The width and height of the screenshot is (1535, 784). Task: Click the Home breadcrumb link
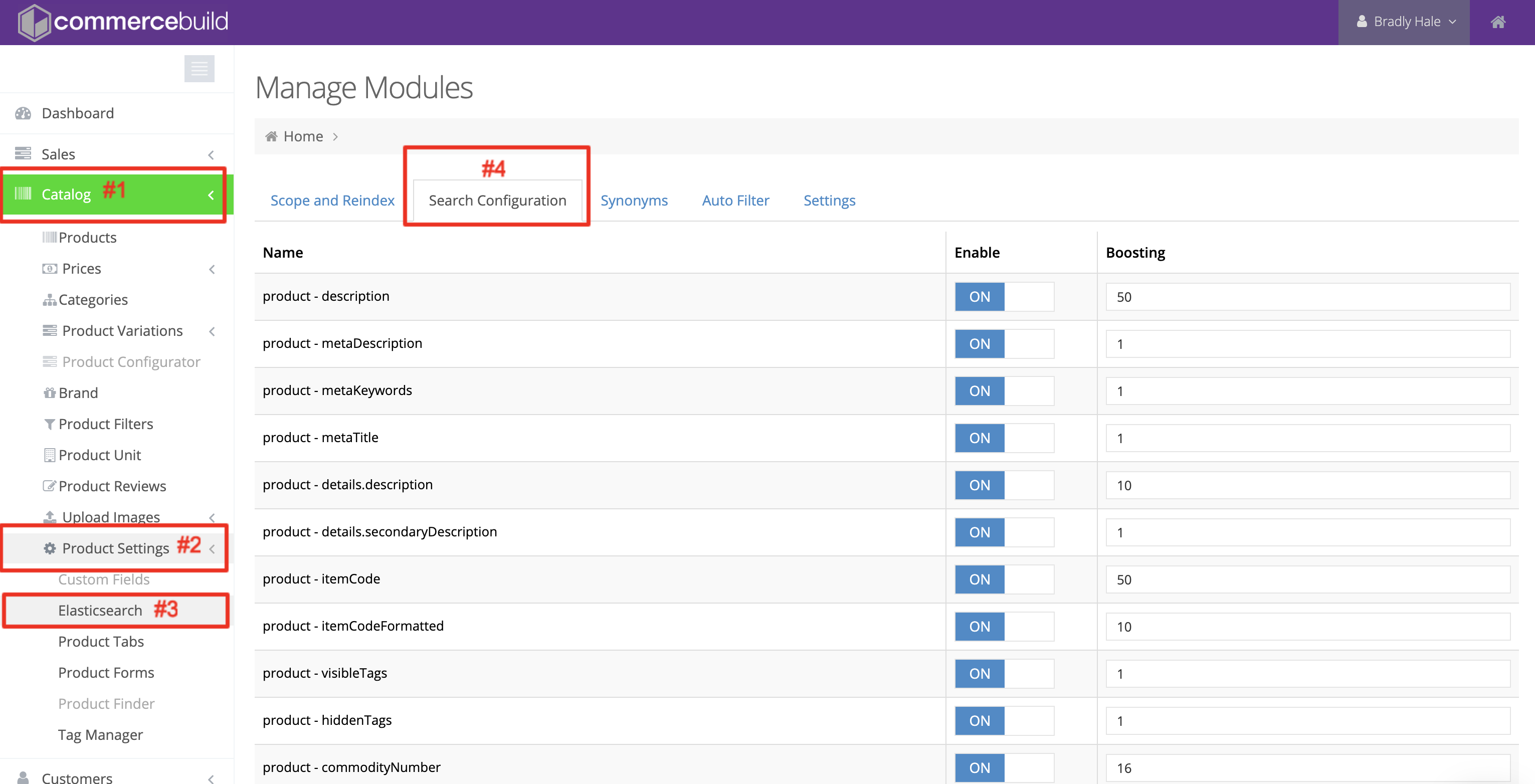point(303,136)
